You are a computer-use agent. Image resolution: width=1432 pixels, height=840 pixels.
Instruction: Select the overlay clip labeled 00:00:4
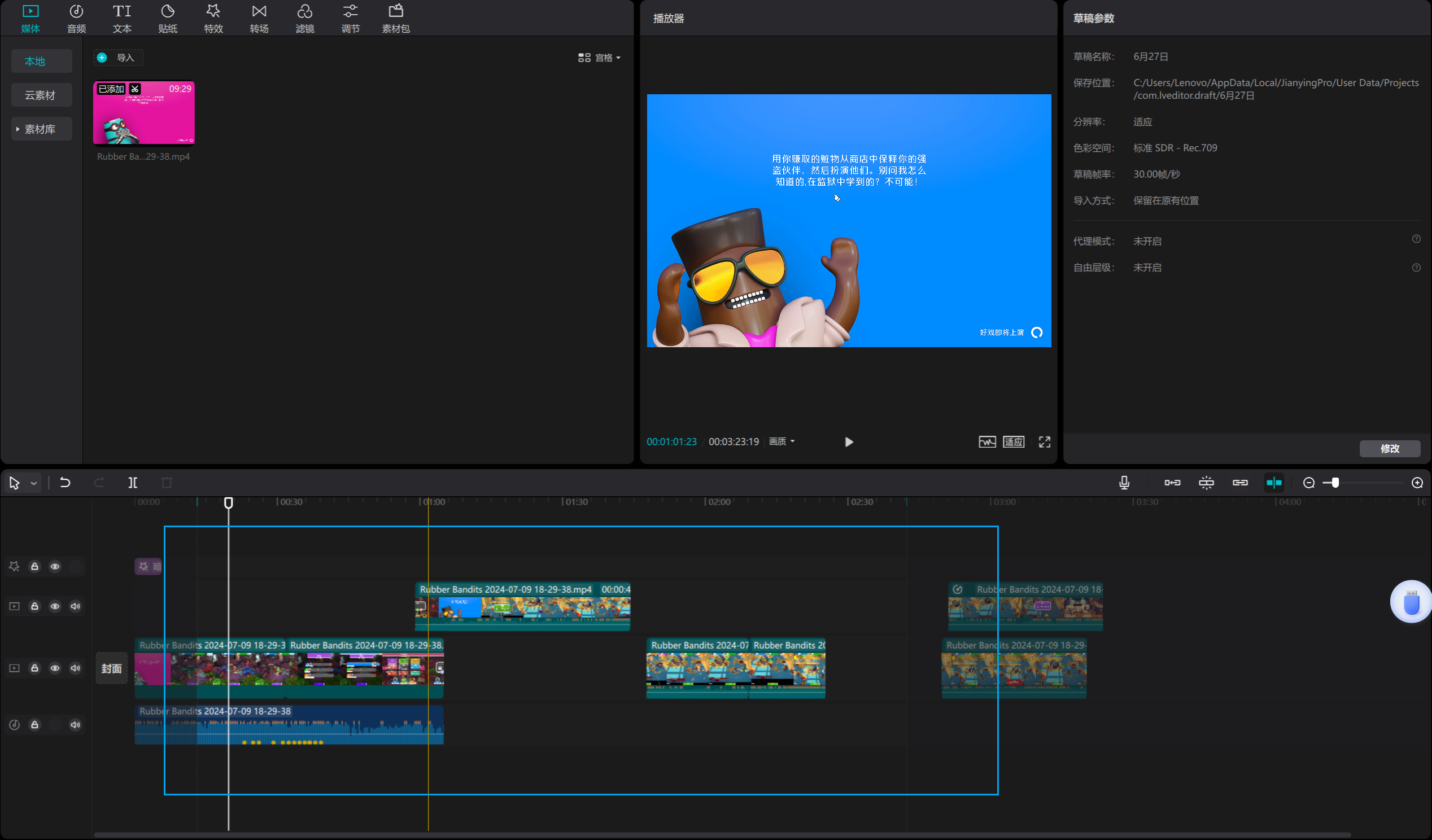tap(522, 606)
